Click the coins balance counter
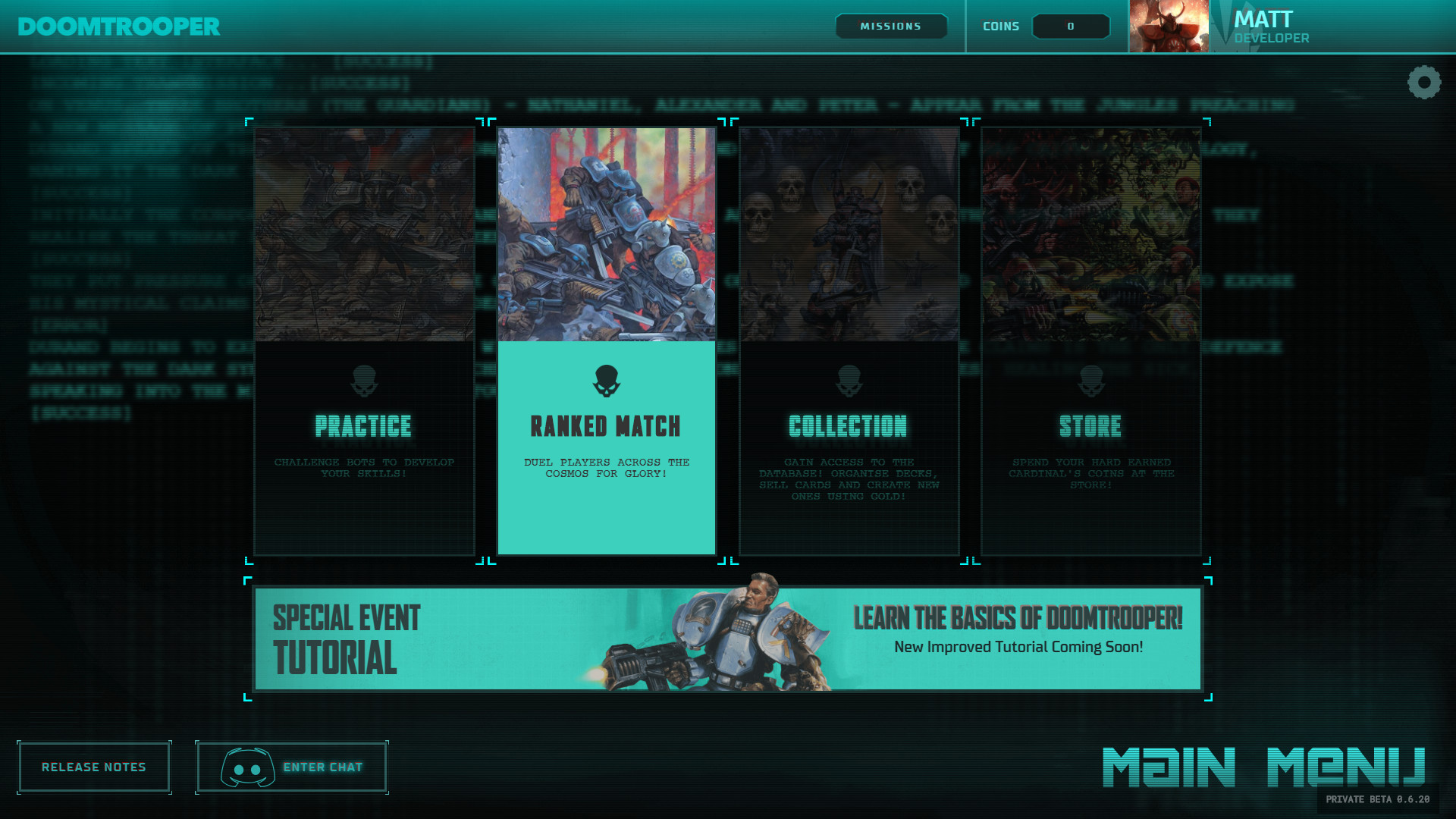 coord(1071,27)
